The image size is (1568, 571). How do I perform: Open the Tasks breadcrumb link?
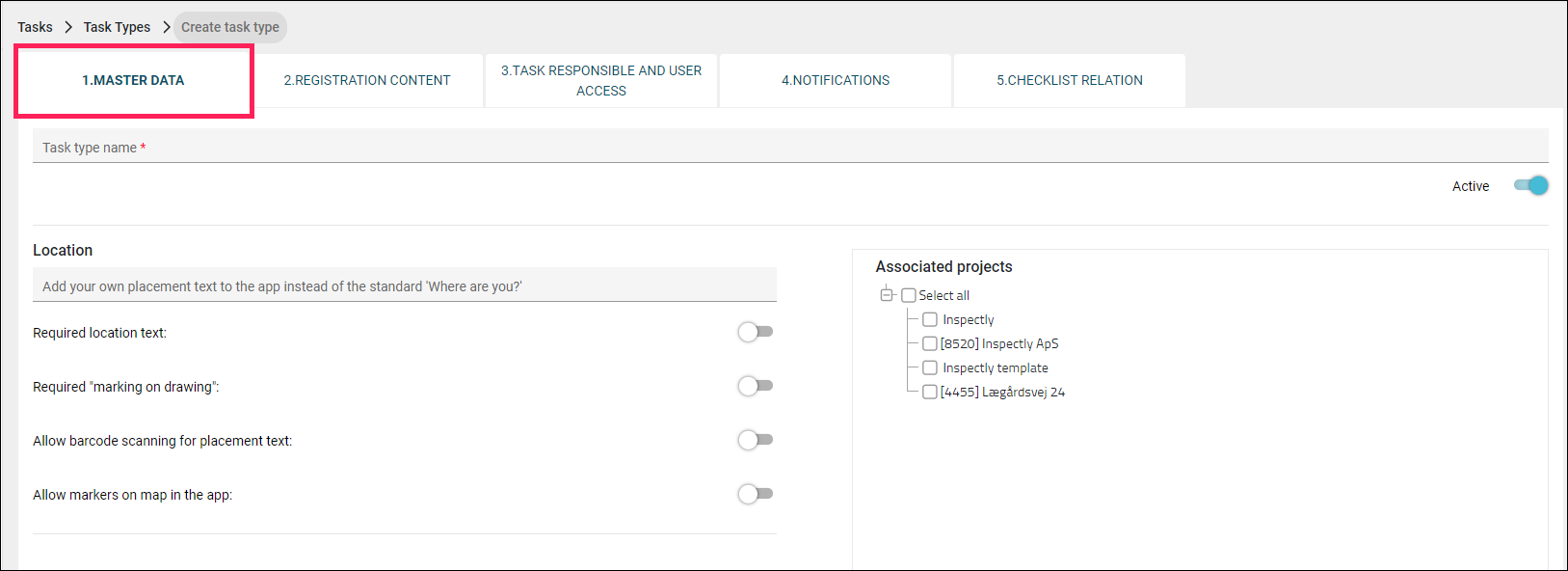(35, 27)
